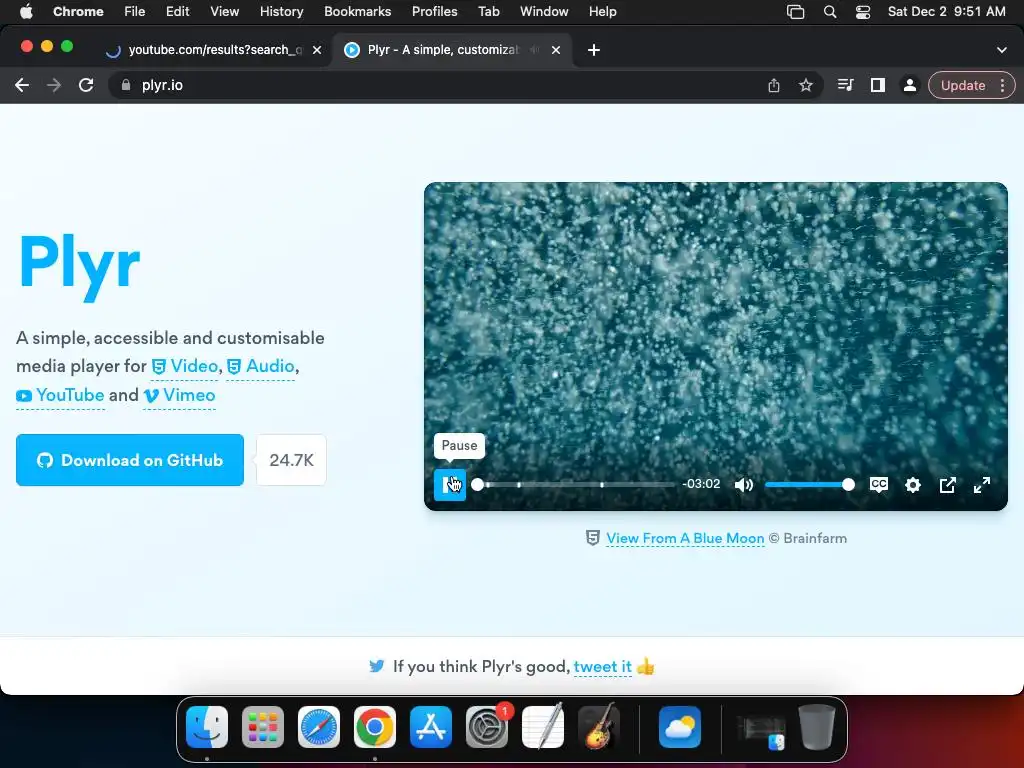Screen dimensions: 1024x768
Task: Select the Audio link
Action: coord(261,366)
